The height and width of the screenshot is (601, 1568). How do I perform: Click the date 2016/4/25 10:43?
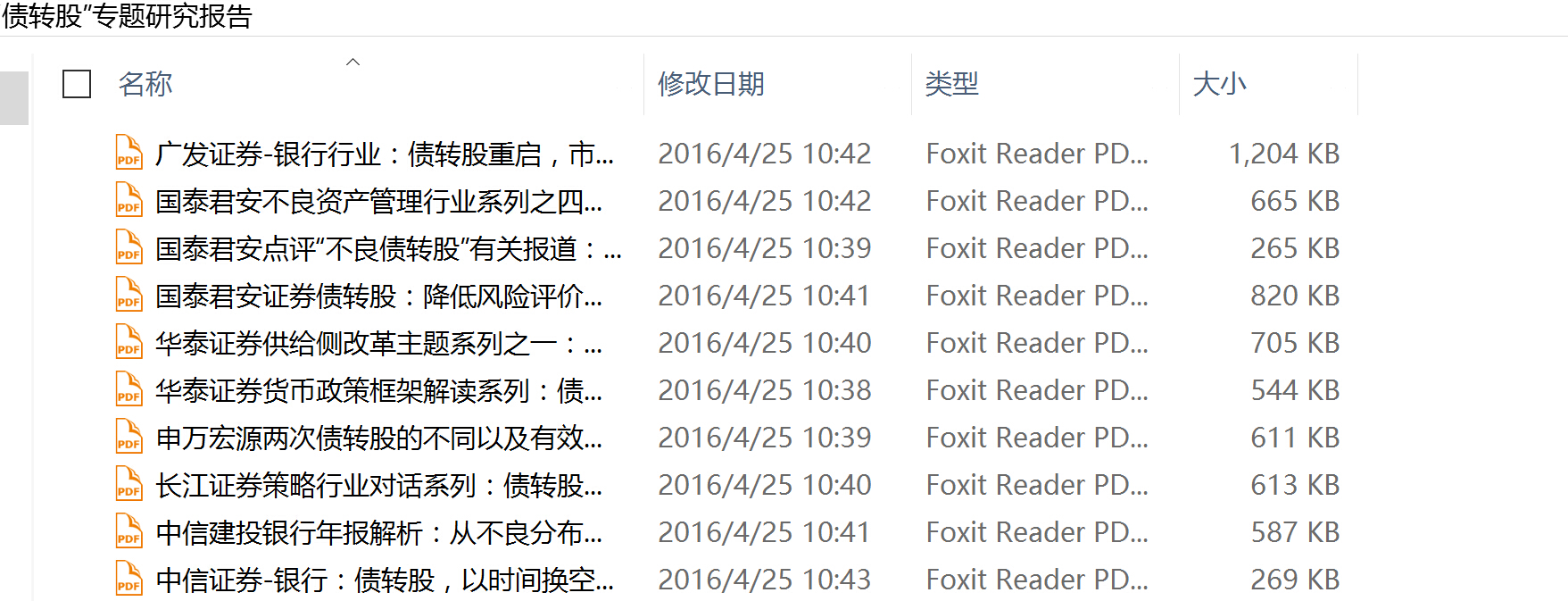[x=764, y=580]
